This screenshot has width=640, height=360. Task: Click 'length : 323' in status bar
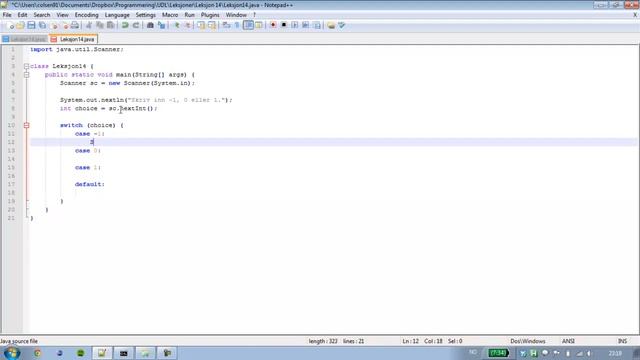pyautogui.click(x=323, y=341)
